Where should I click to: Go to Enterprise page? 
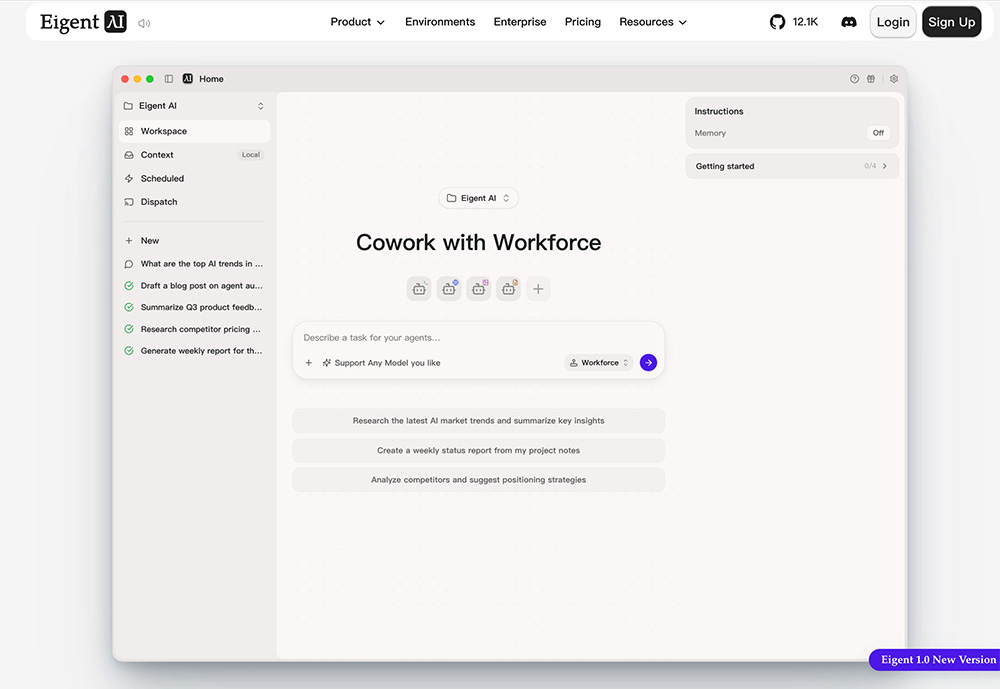point(520,22)
